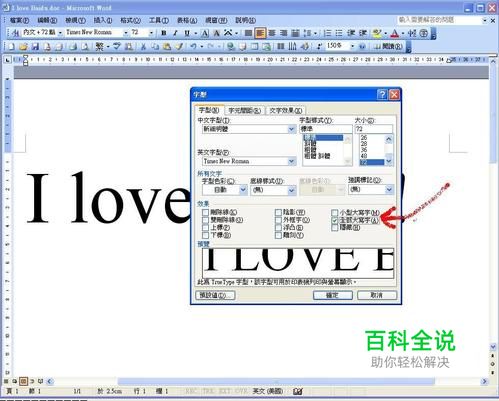Click the Open folder icon
This screenshot has height=401, width=499.
[23, 46]
